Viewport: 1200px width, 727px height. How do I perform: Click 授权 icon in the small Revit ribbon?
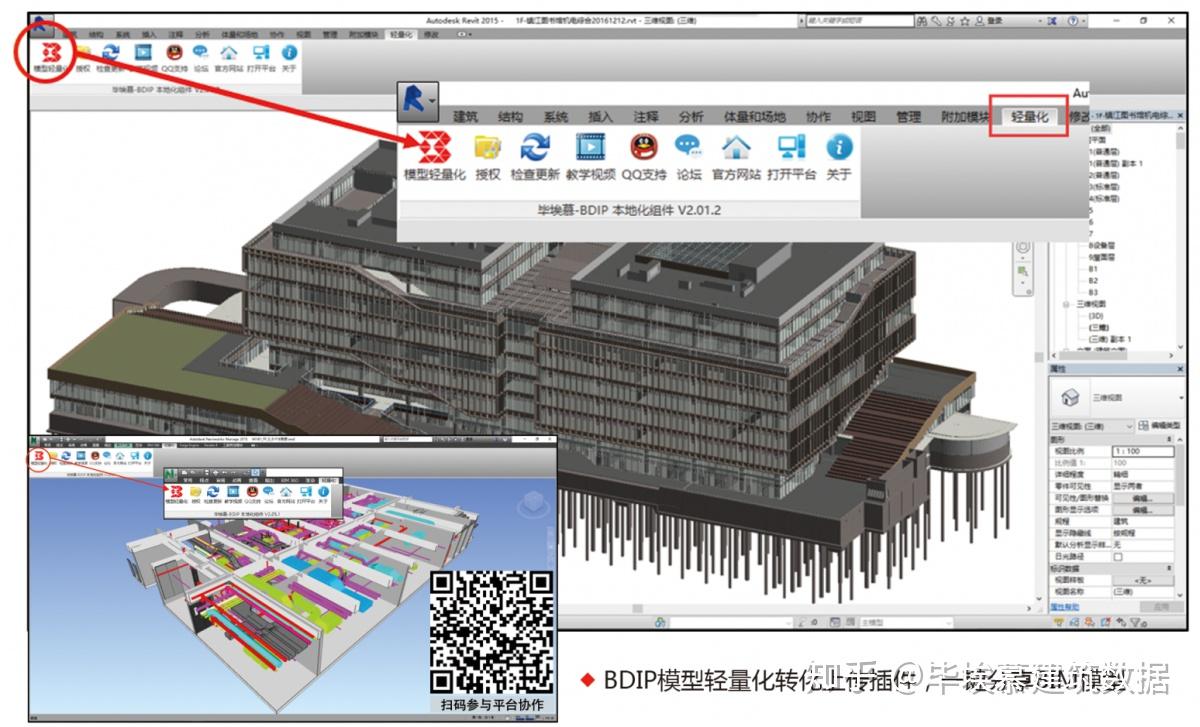click(x=82, y=53)
